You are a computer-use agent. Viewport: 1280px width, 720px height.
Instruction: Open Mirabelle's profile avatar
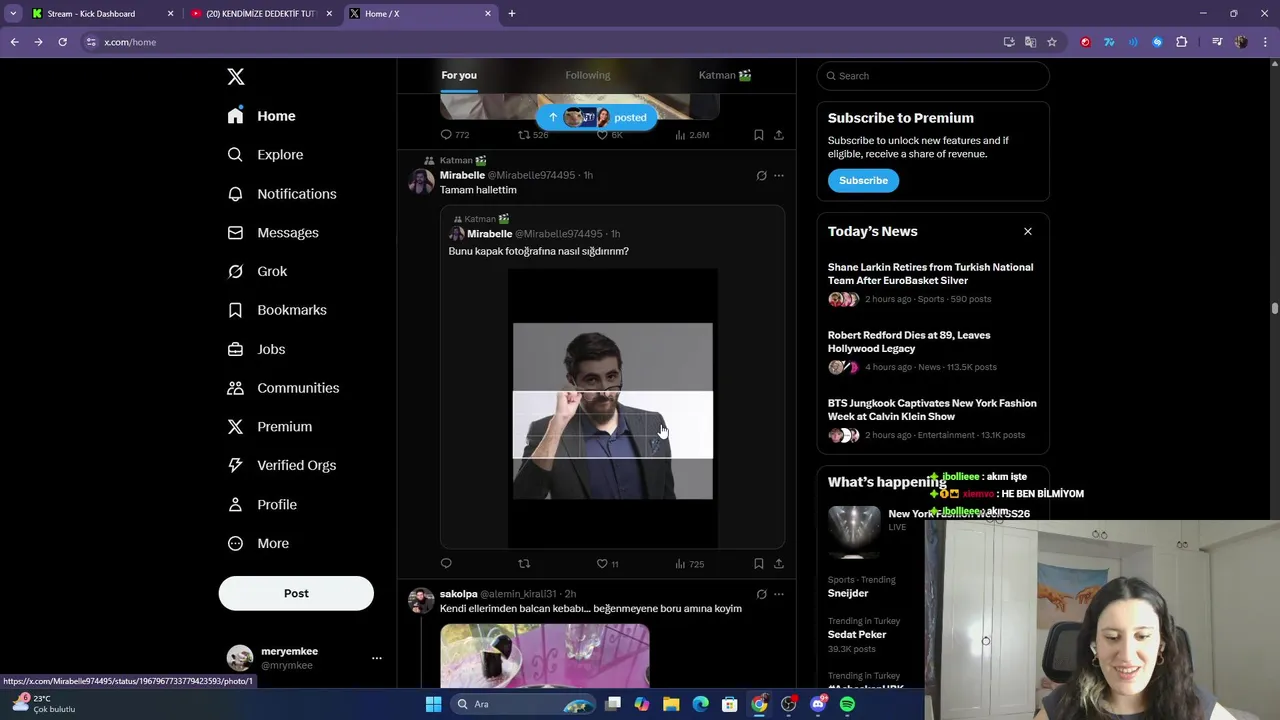point(421,181)
